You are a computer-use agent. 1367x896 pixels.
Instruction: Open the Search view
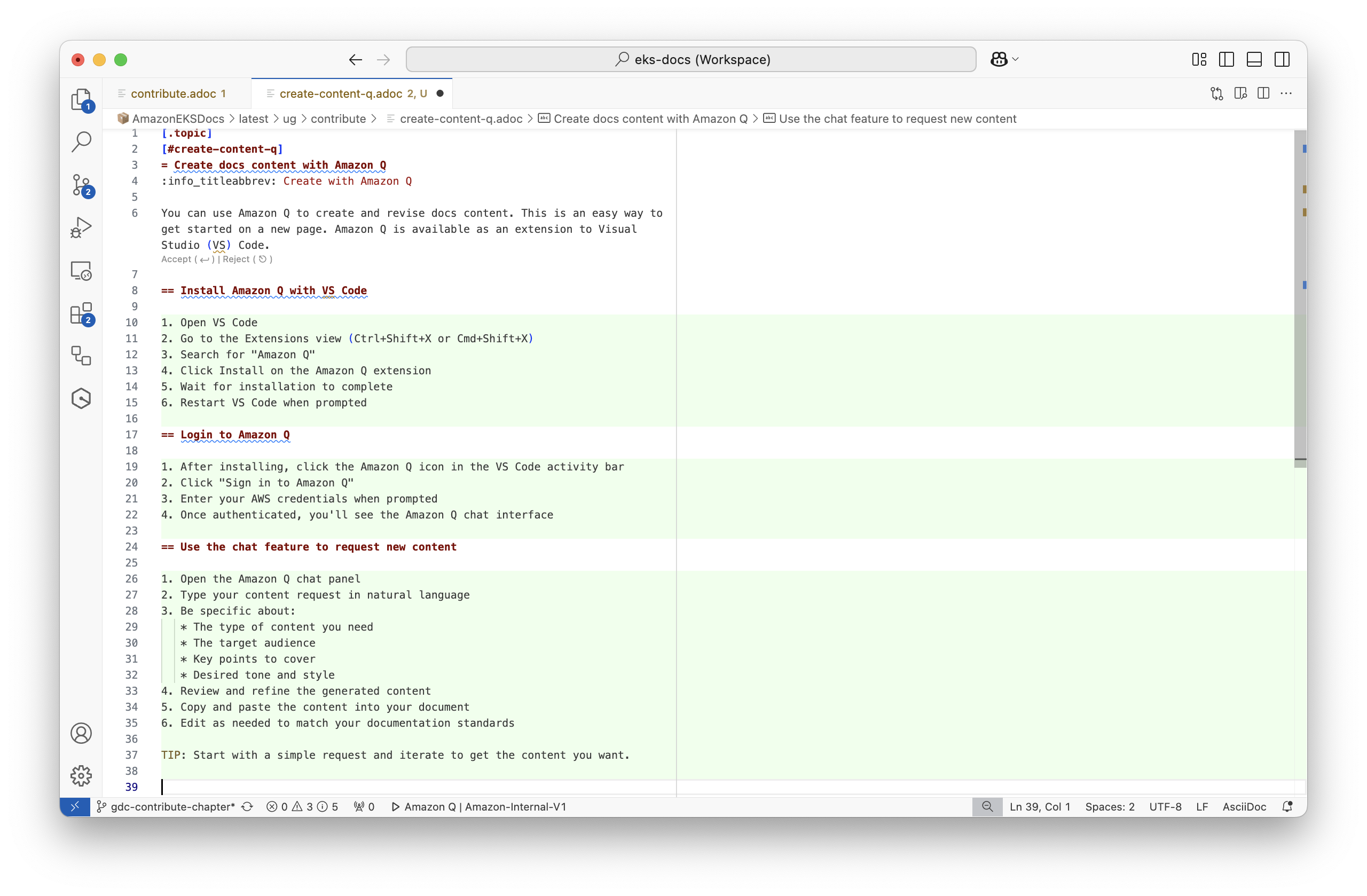82,142
